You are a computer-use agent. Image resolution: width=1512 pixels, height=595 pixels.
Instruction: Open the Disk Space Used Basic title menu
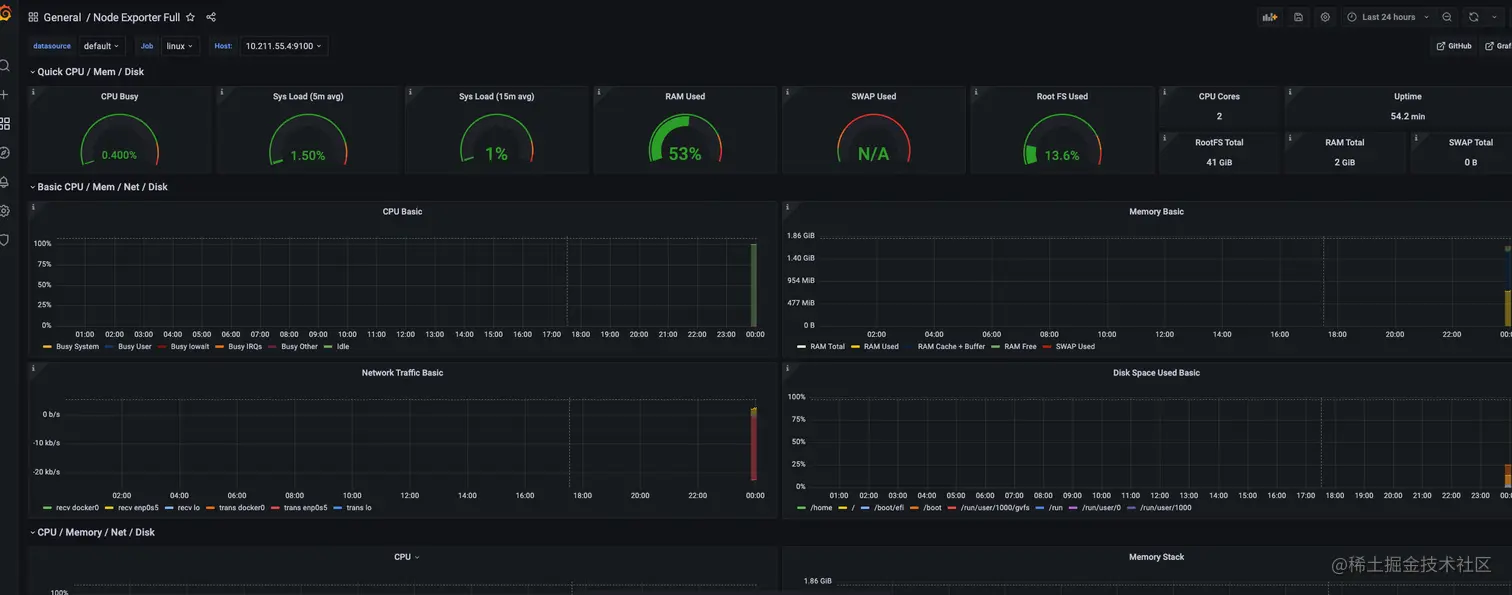click(1156, 373)
